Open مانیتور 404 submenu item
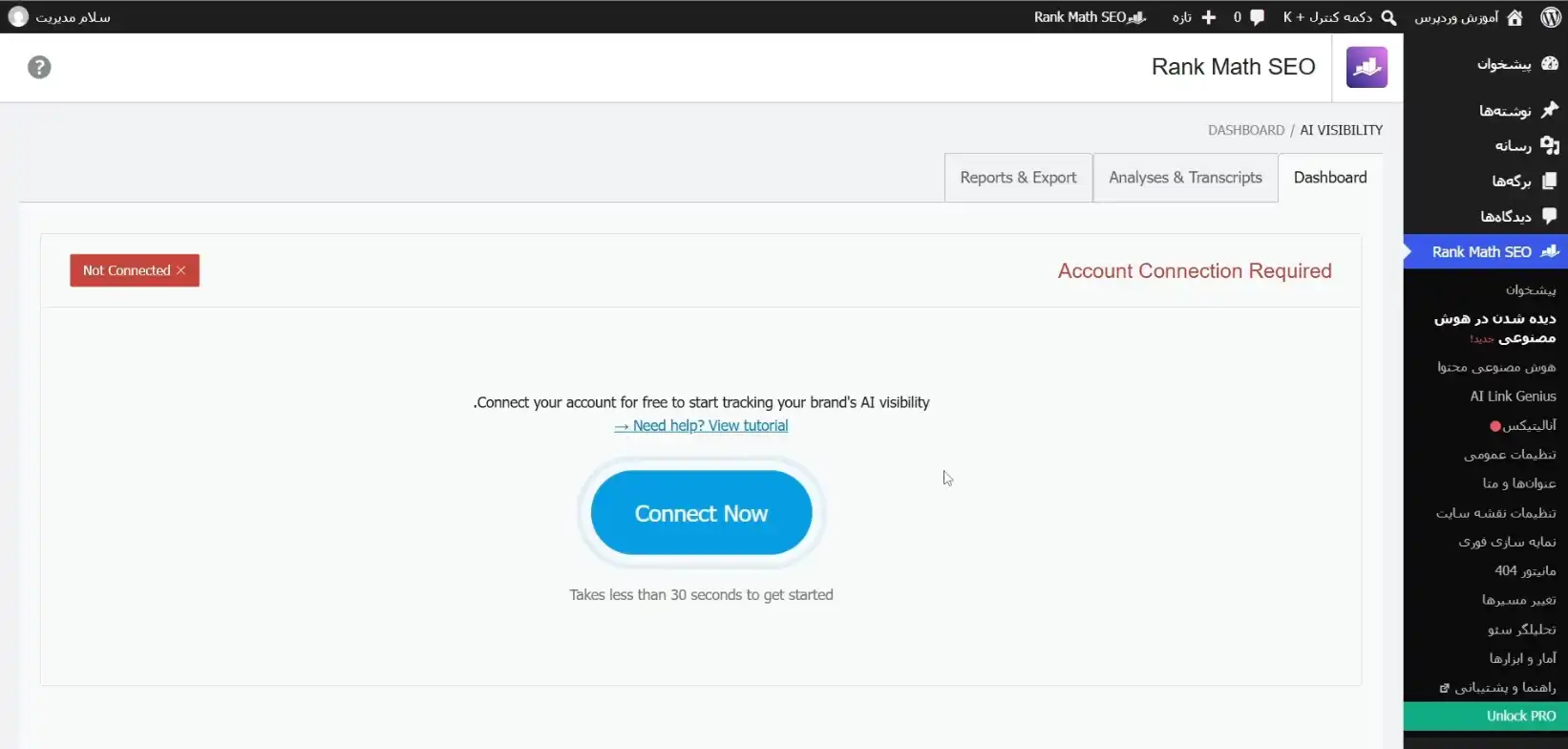The image size is (1568, 749). pos(1525,570)
